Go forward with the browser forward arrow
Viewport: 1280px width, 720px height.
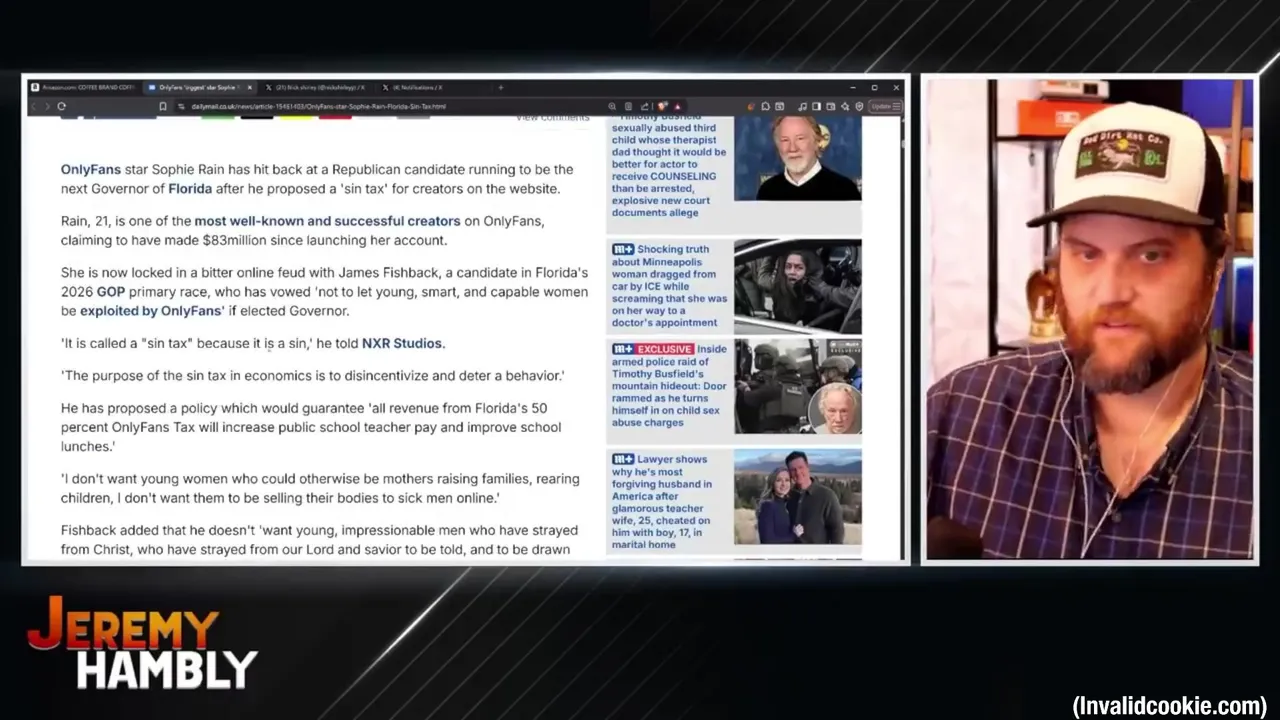tap(46, 106)
